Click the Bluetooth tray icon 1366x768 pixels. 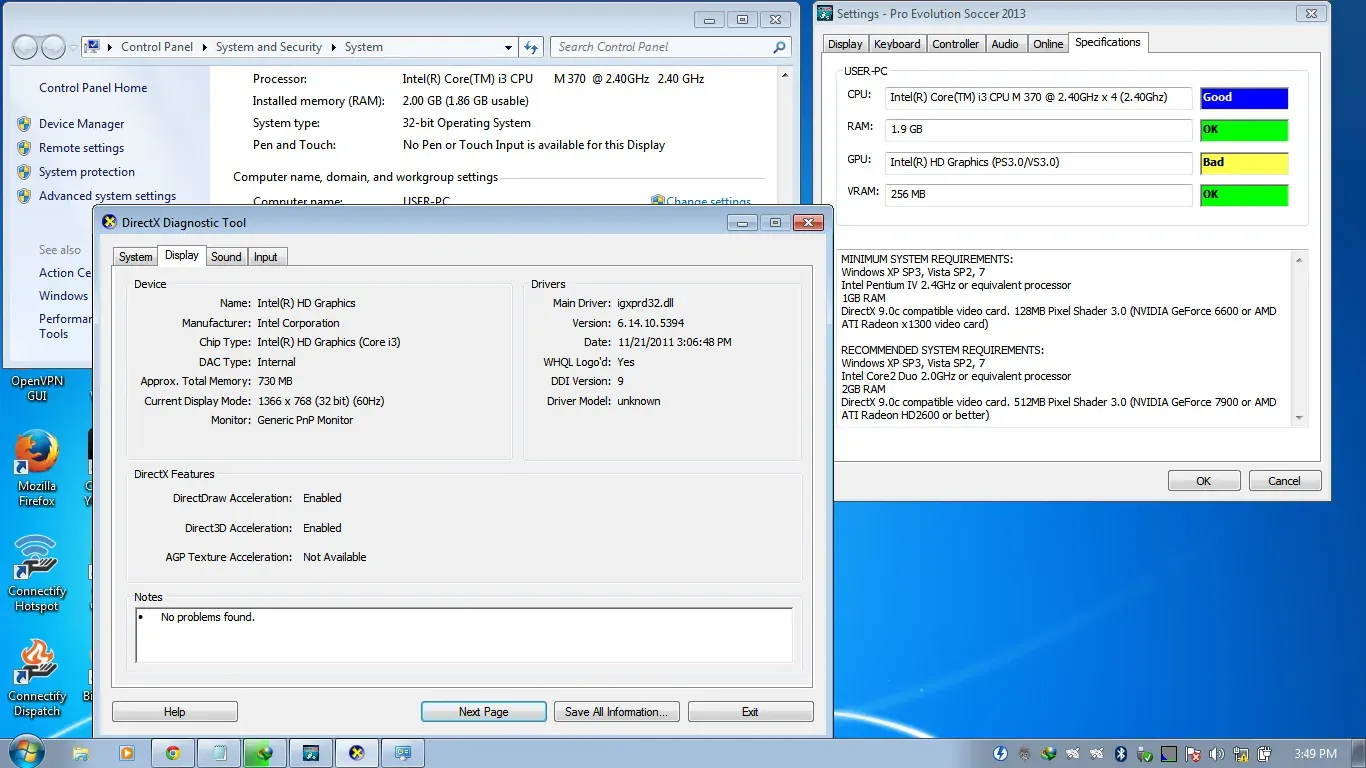[1121, 754]
